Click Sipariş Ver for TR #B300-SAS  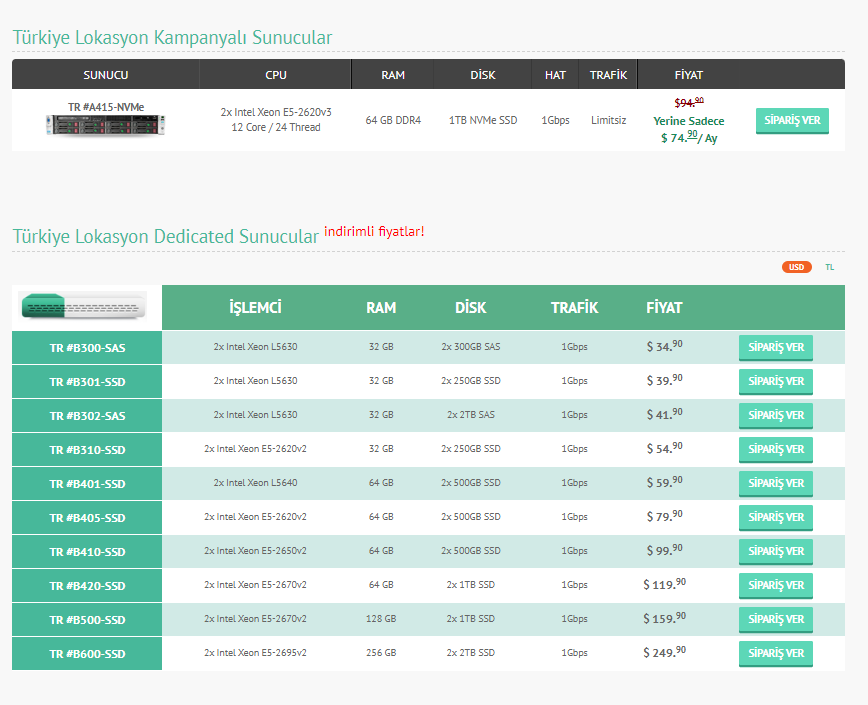coord(776,348)
